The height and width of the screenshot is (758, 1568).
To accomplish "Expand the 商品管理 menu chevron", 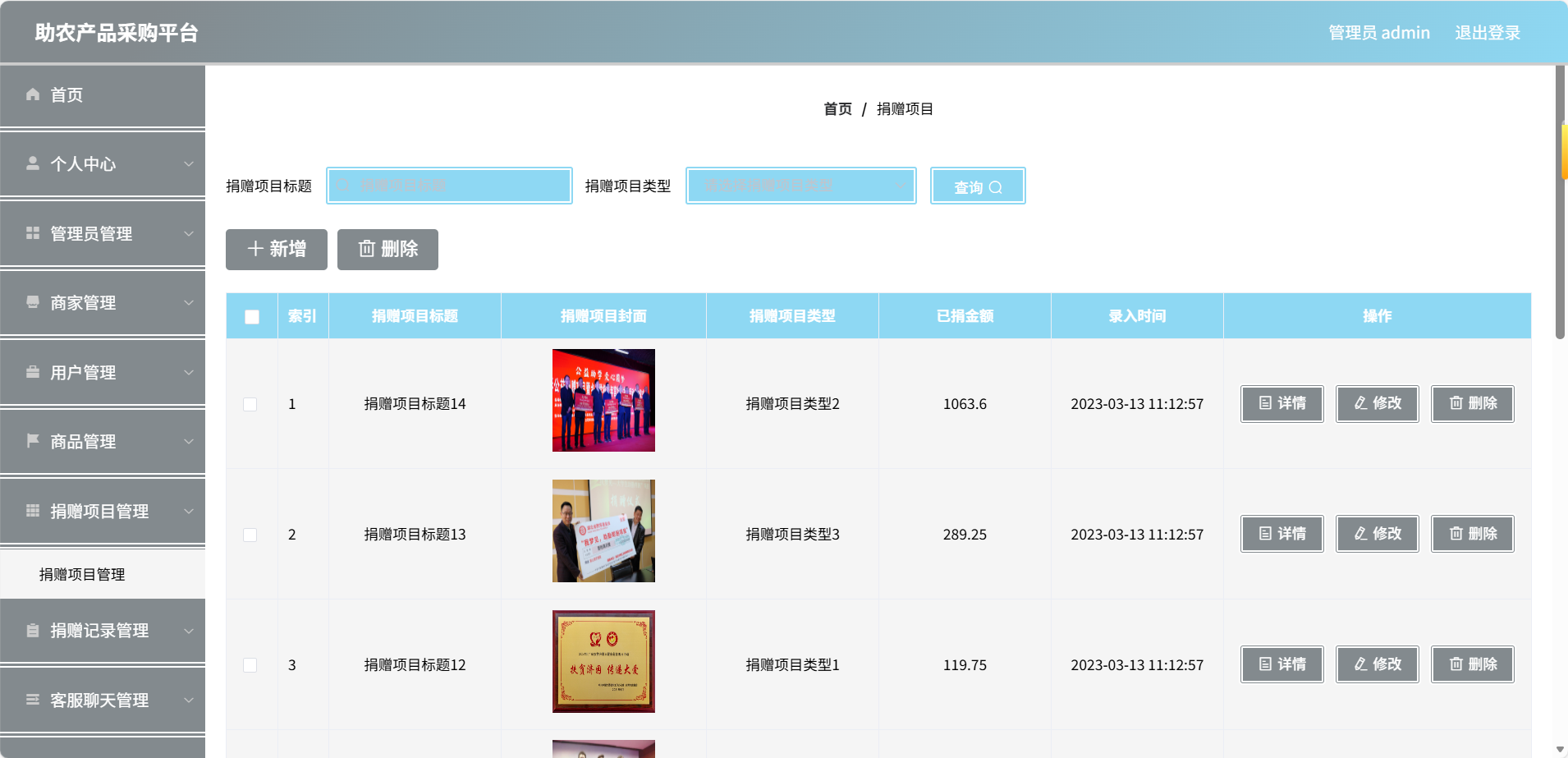I will click(x=189, y=441).
